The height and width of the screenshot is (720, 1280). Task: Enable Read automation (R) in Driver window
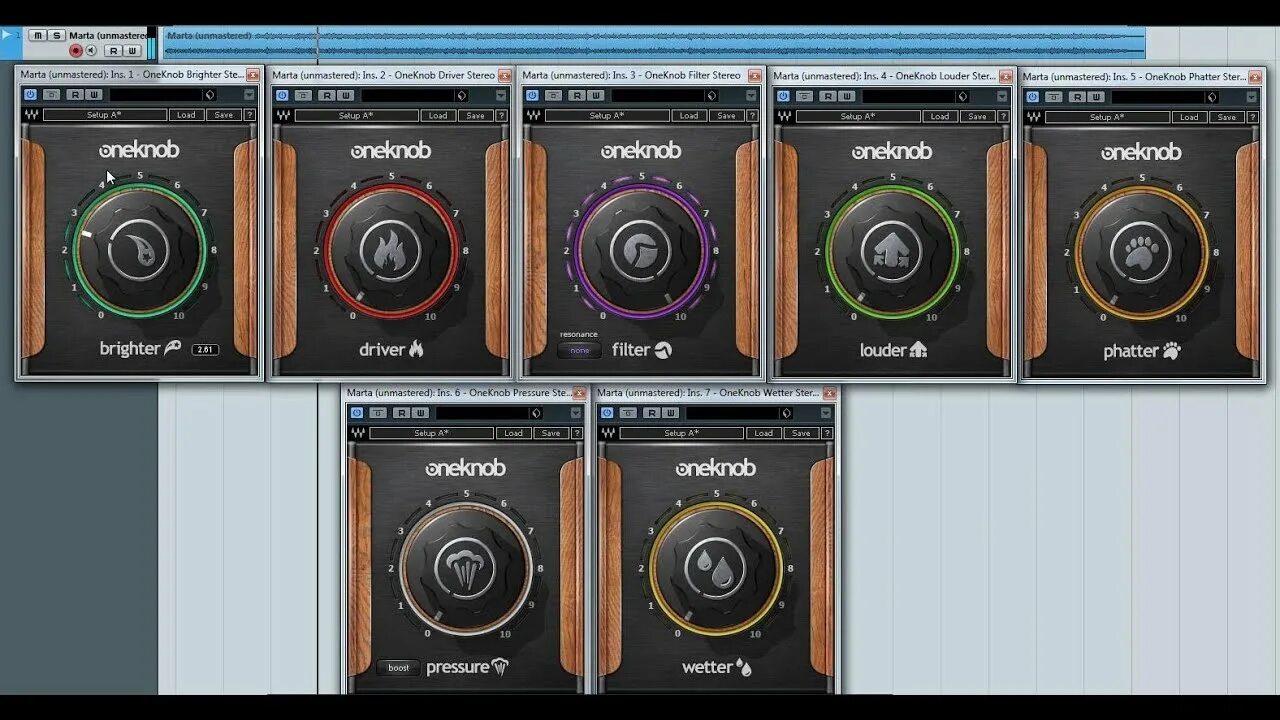(326, 95)
